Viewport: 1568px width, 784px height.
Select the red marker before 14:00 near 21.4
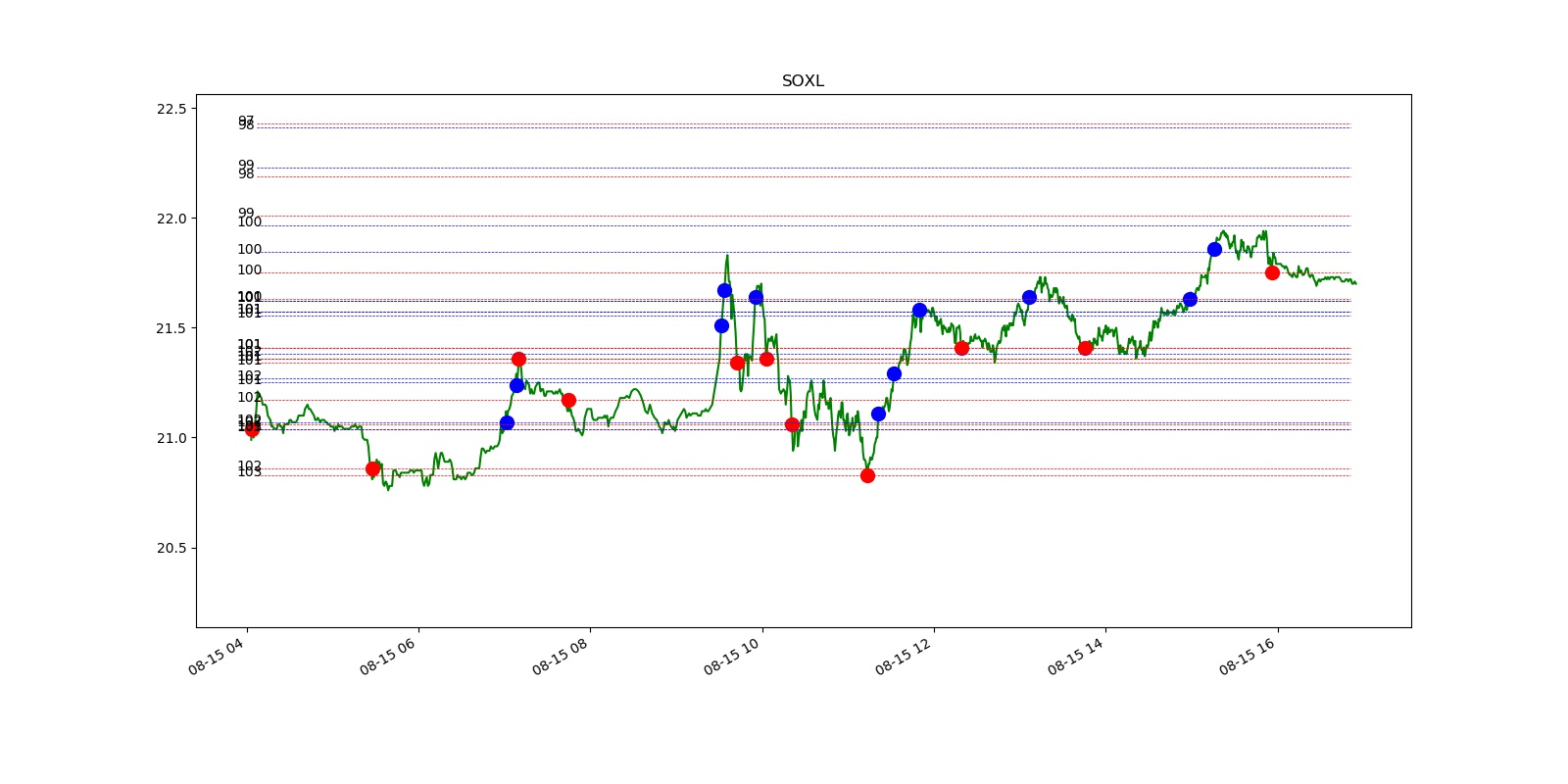tap(1085, 348)
